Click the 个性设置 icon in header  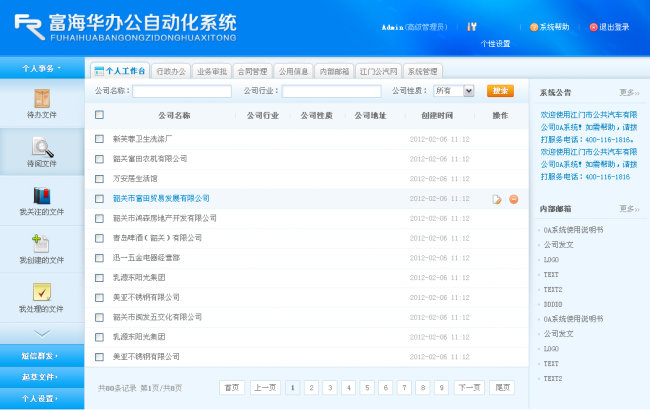point(472,27)
